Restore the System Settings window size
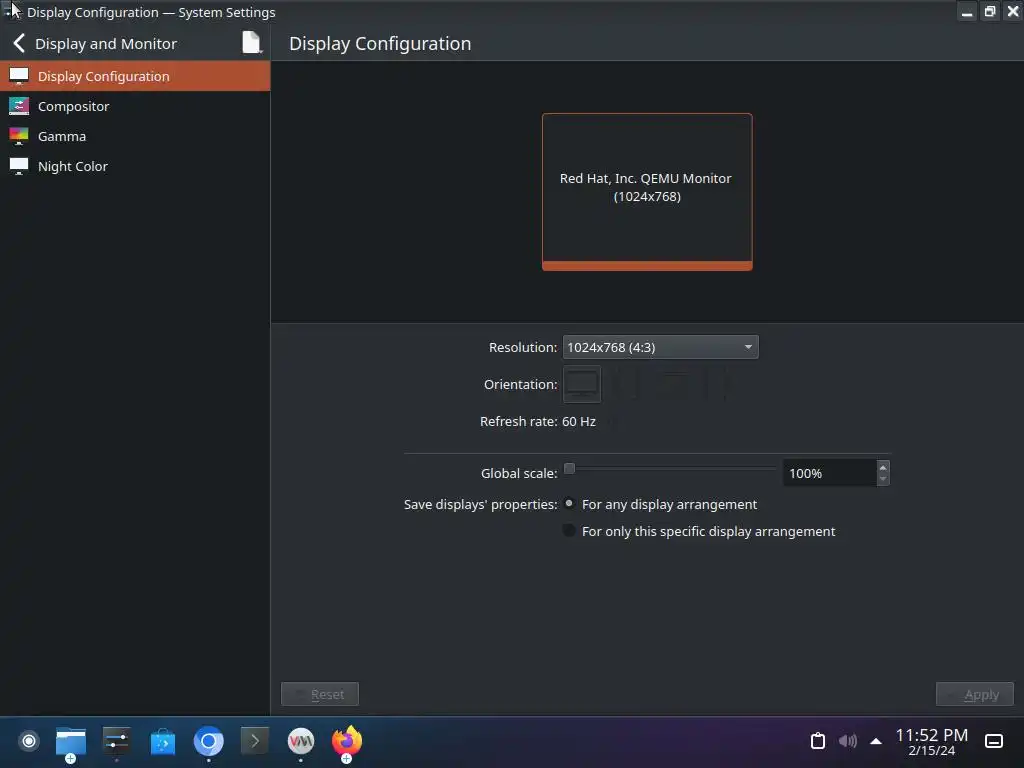This screenshot has height=768, width=1024. (x=990, y=12)
